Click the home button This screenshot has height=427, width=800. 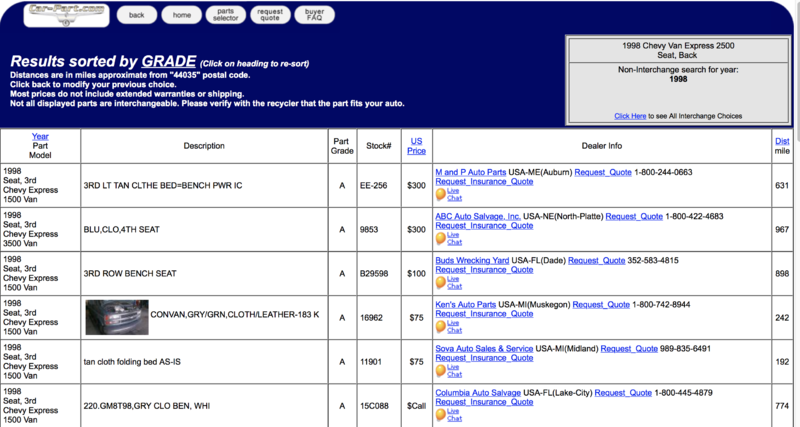(182, 15)
